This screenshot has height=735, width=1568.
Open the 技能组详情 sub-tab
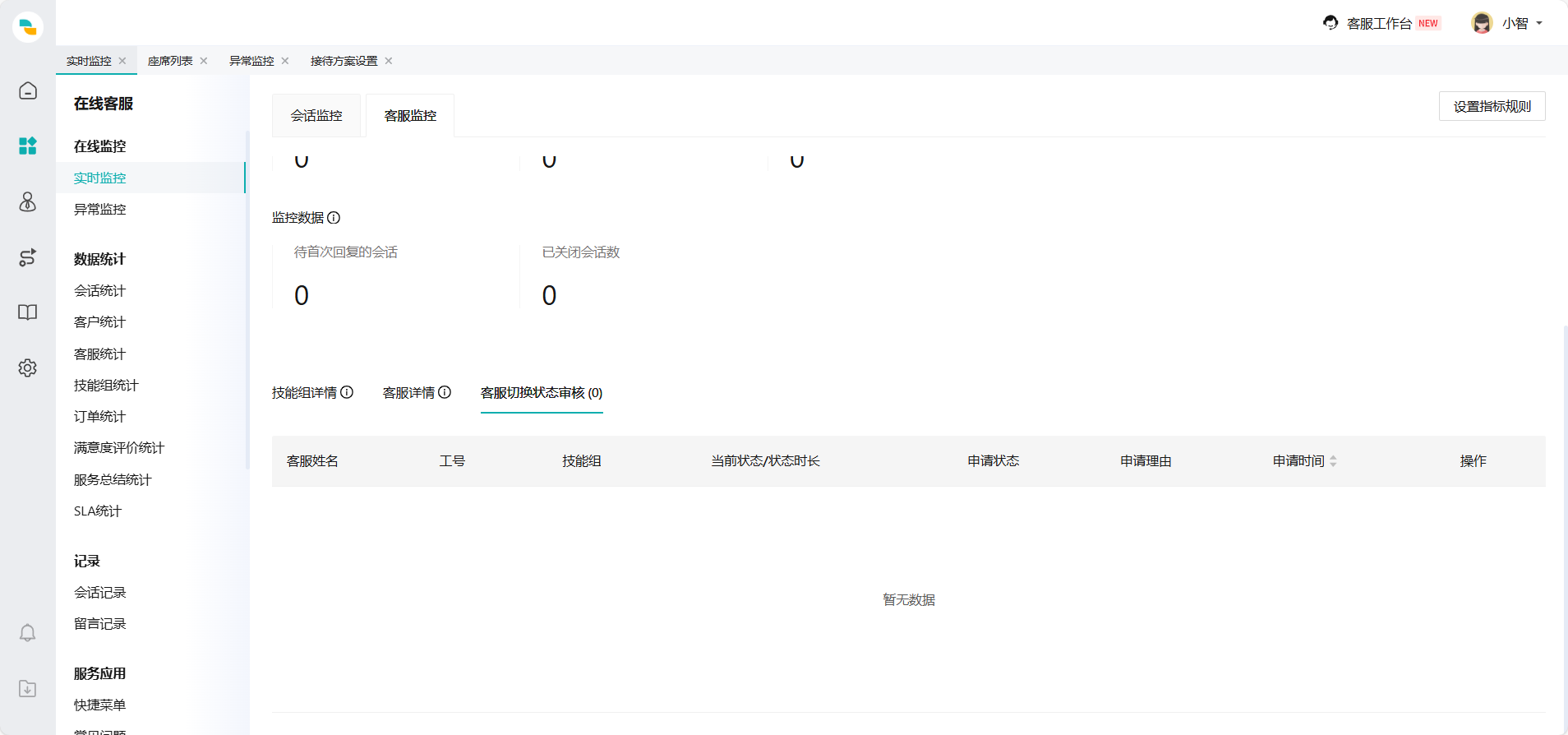tap(304, 393)
